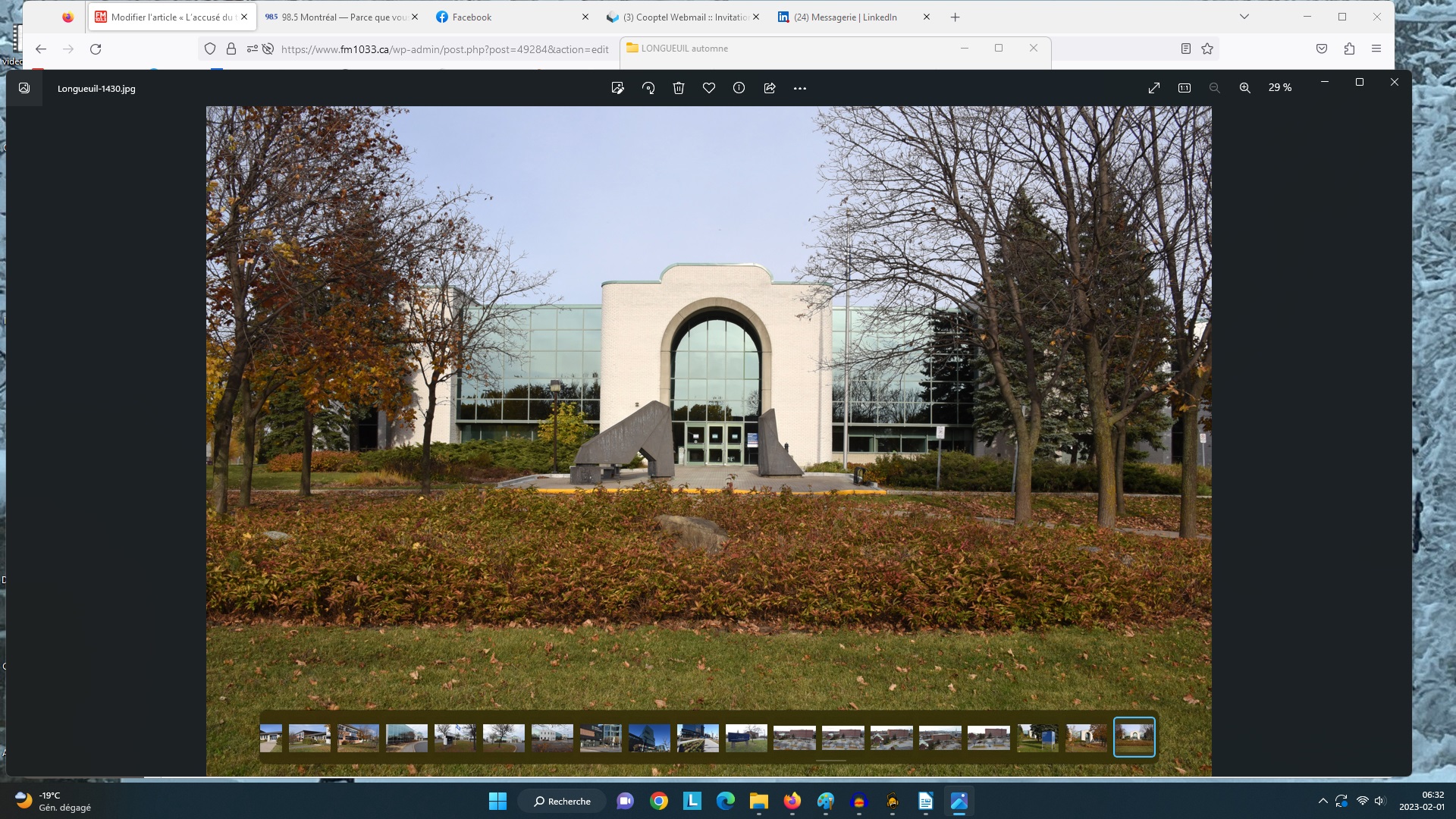The width and height of the screenshot is (1456, 819).
Task: Switch to the LinkedIn Messagerie tab
Action: (x=845, y=17)
